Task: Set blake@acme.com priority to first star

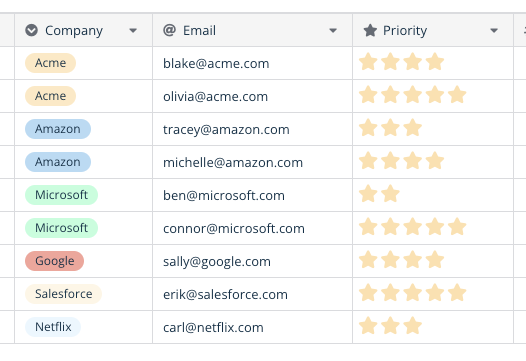Action: point(368,62)
